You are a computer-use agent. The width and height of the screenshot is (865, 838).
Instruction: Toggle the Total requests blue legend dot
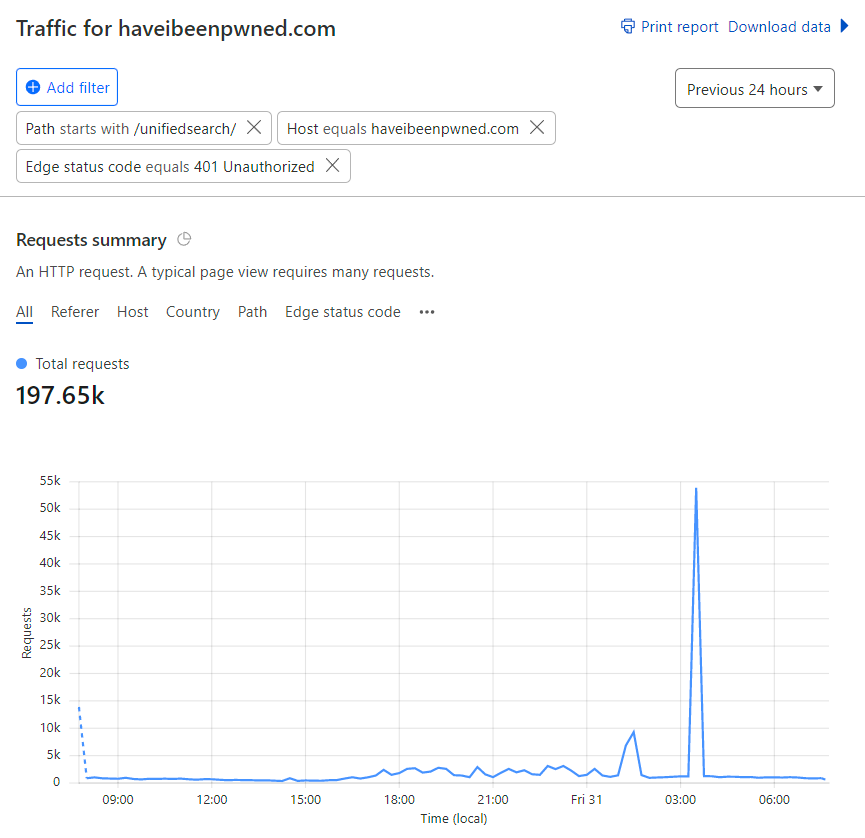pos(22,364)
